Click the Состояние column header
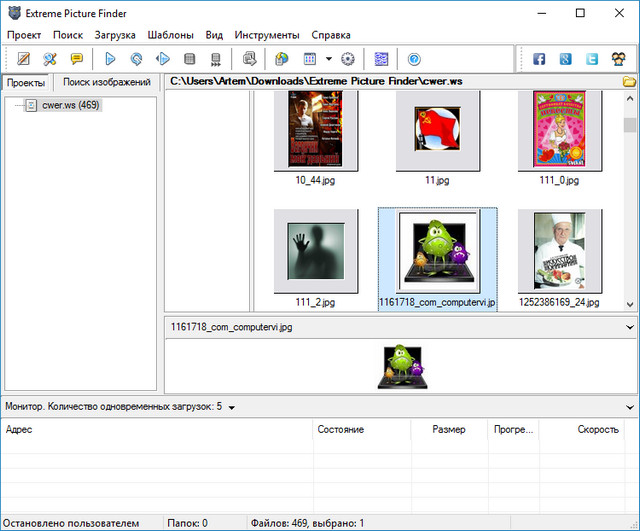This screenshot has height=531, width=640. pos(341,429)
